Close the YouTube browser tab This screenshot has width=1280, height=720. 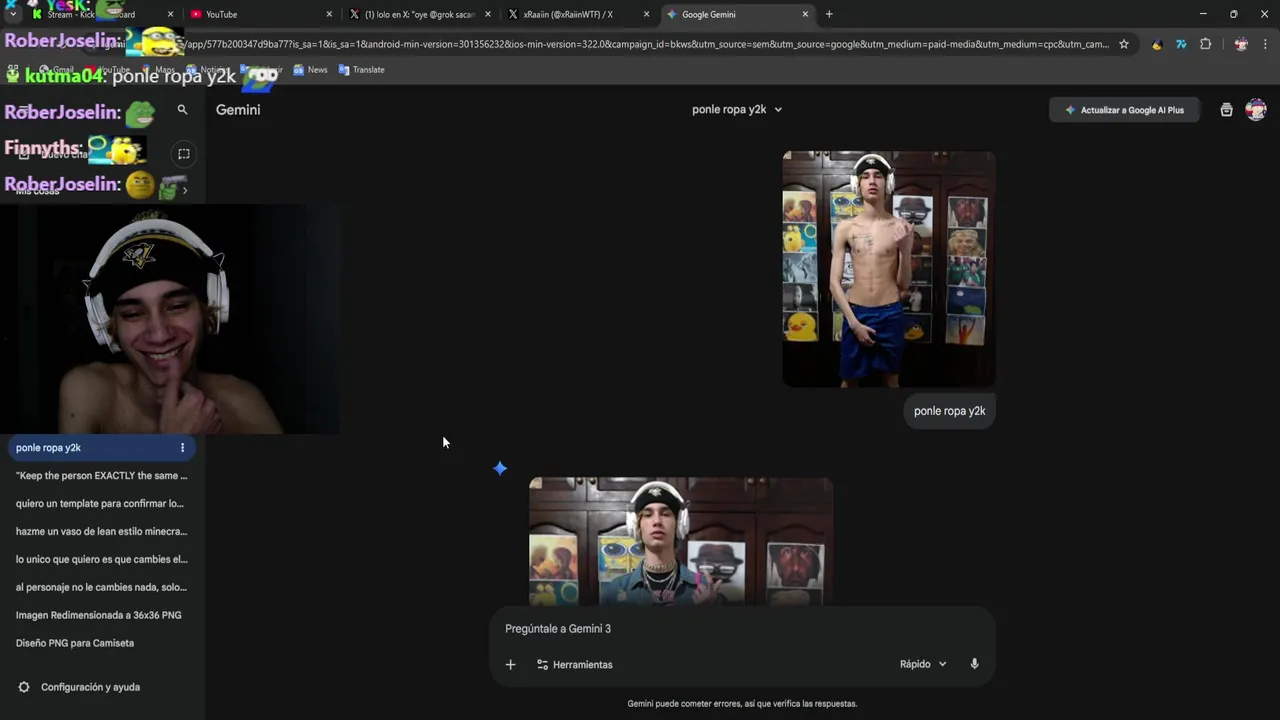click(x=329, y=14)
